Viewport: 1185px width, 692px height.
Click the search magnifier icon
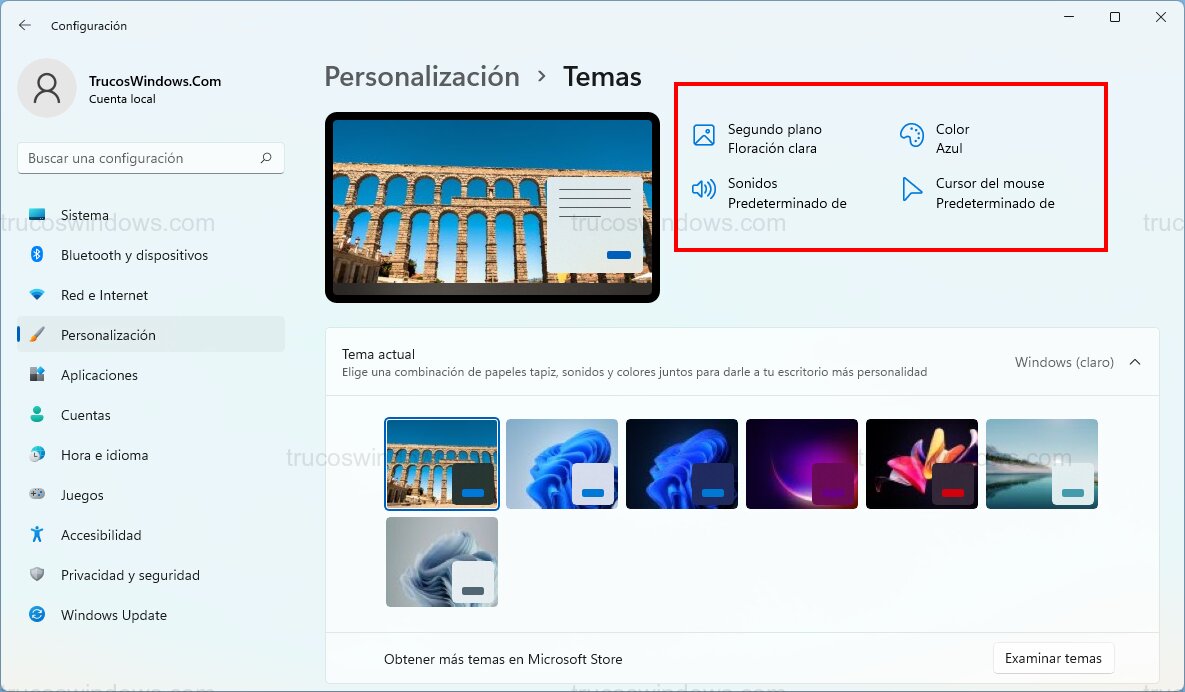point(266,158)
